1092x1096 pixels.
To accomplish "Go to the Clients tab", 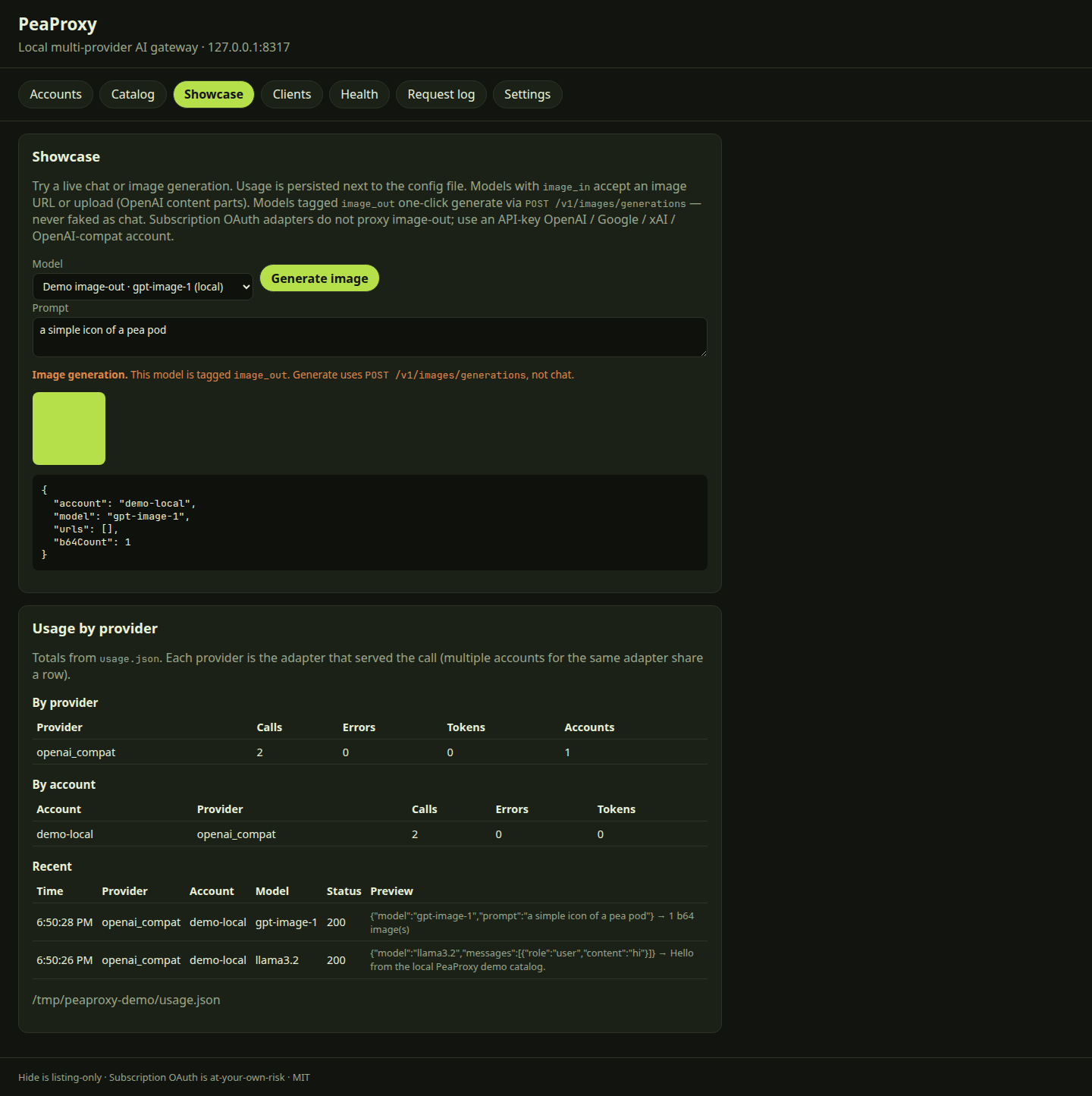I will [x=292, y=94].
